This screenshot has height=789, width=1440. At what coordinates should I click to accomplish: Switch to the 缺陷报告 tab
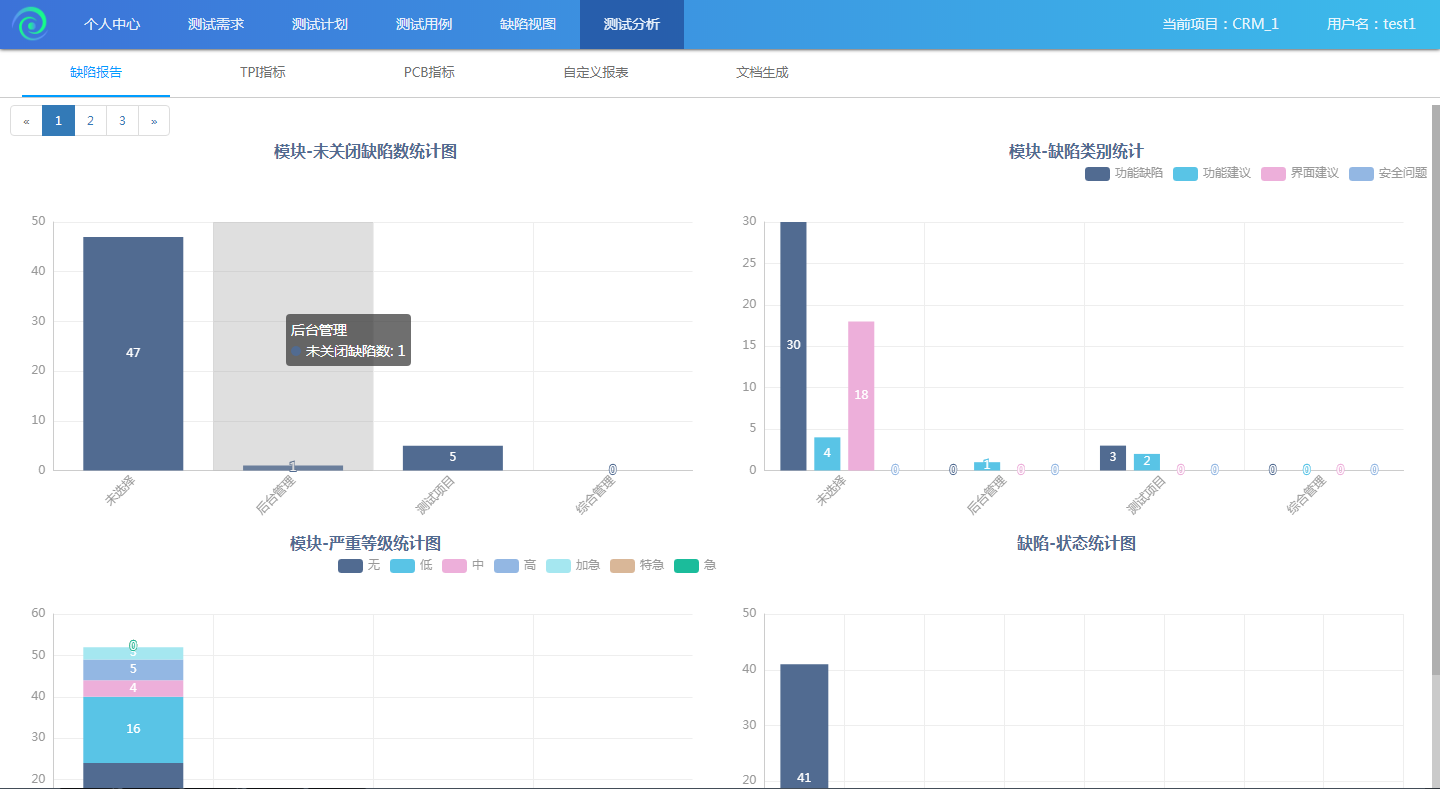click(x=96, y=72)
